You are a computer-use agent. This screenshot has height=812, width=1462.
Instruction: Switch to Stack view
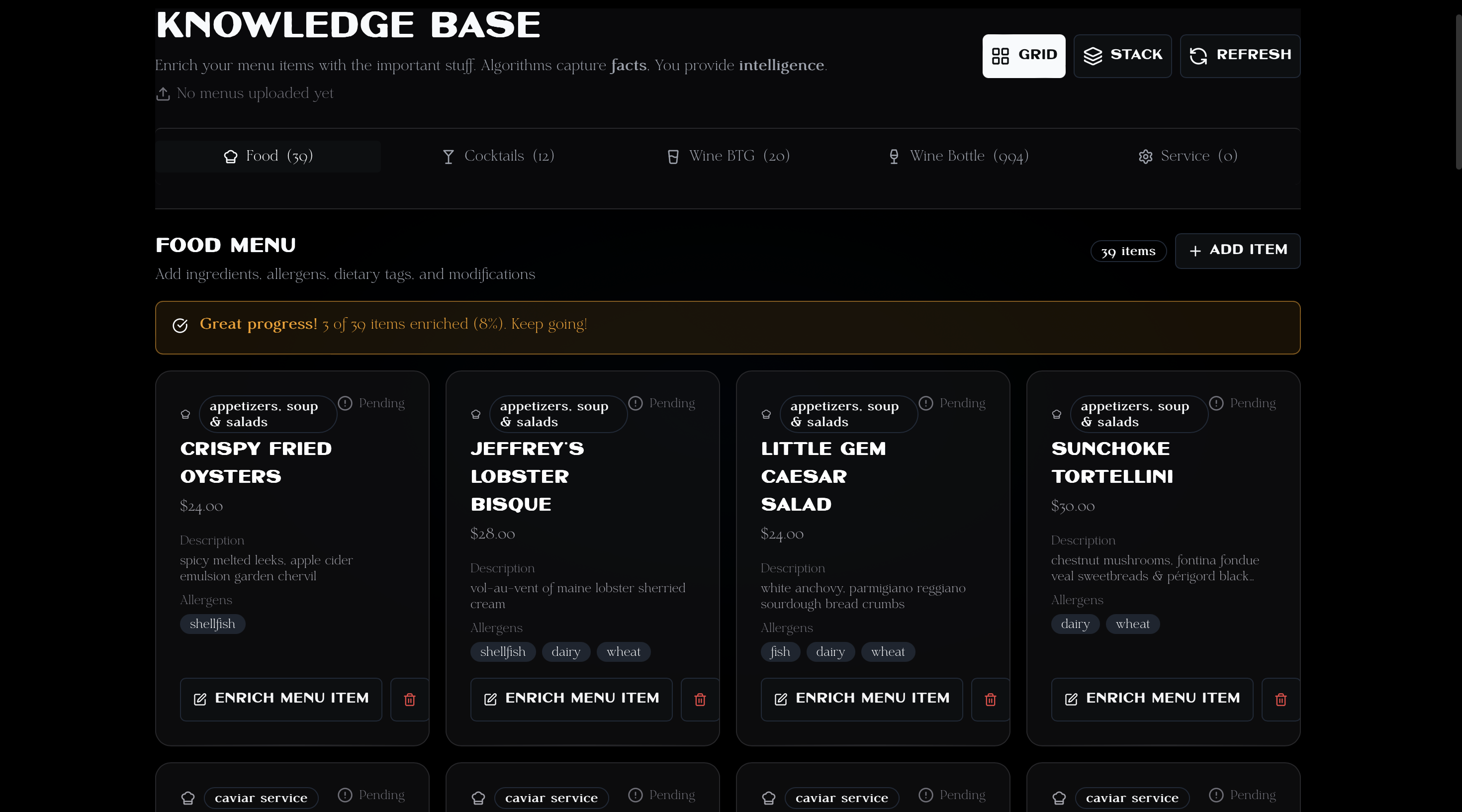click(1122, 56)
